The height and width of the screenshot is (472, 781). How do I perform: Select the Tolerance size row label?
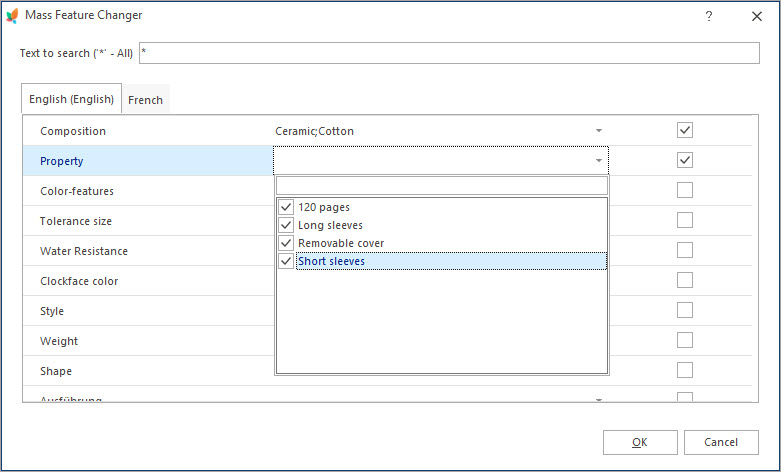click(x=76, y=221)
